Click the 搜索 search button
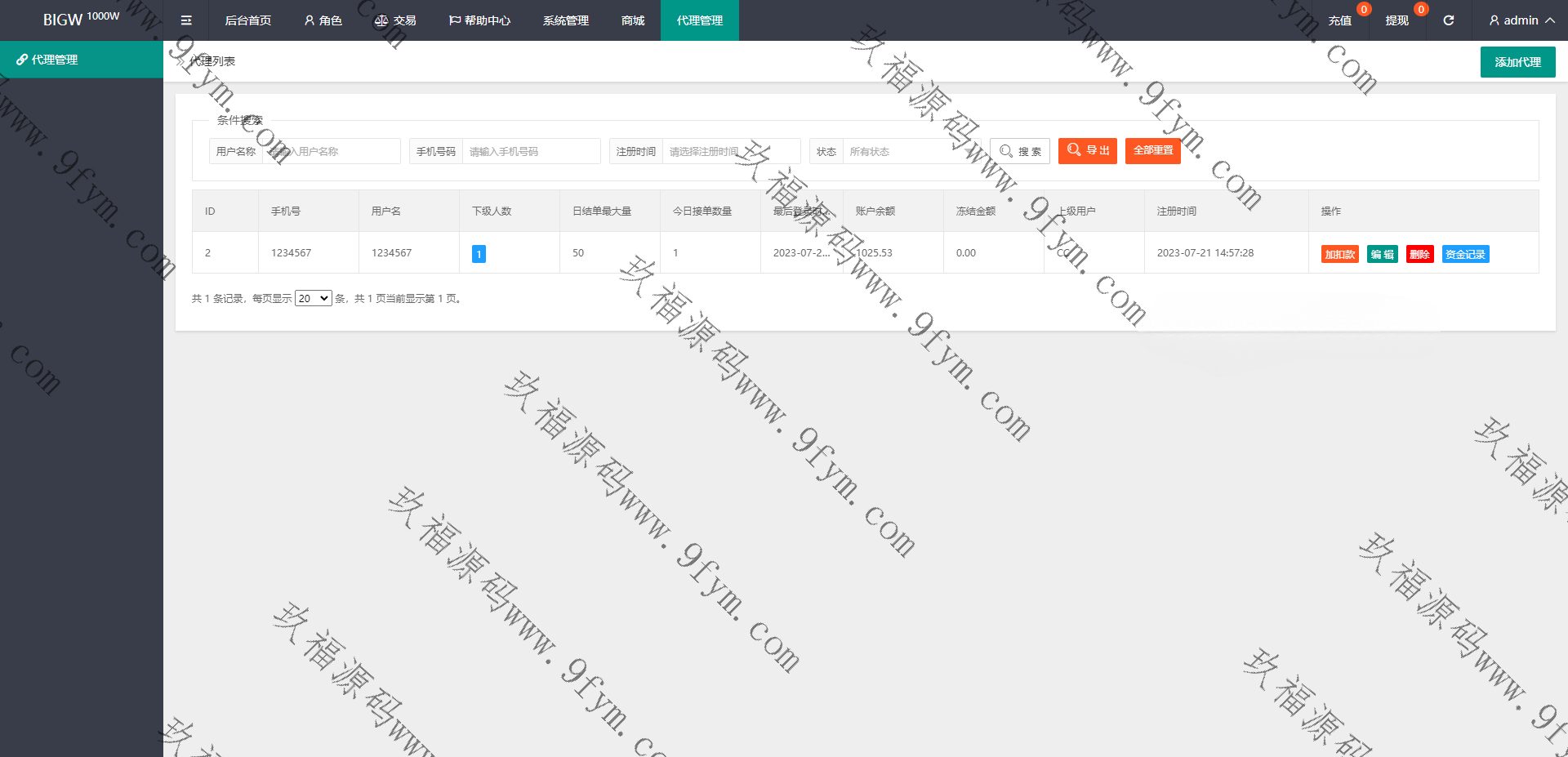 point(1020,152)
